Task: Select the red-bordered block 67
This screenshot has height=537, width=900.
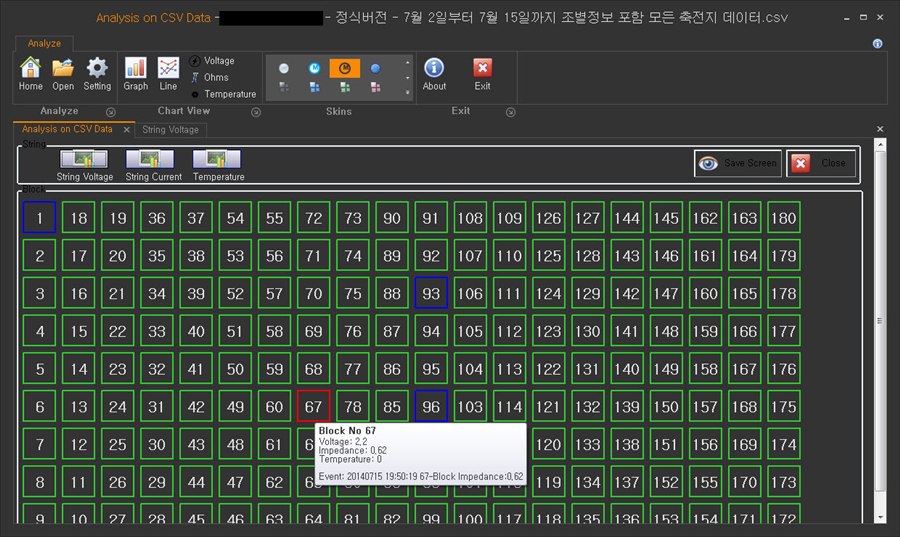Action: pos(313,406)
